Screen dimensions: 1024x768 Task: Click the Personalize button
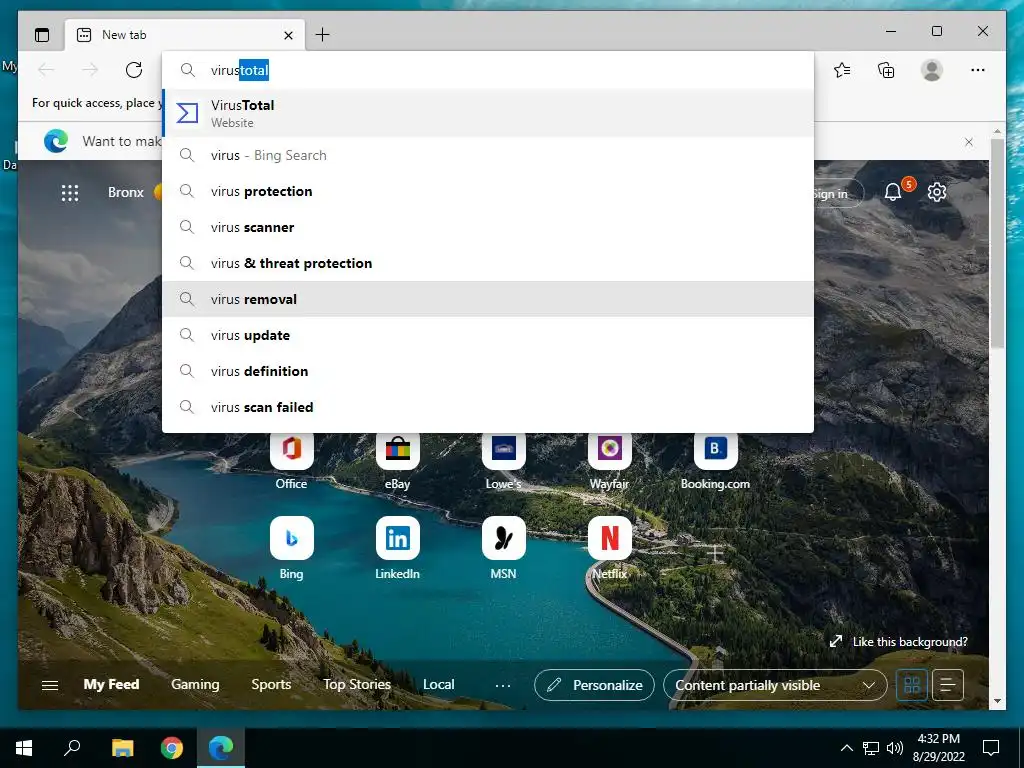pos(594,685)
